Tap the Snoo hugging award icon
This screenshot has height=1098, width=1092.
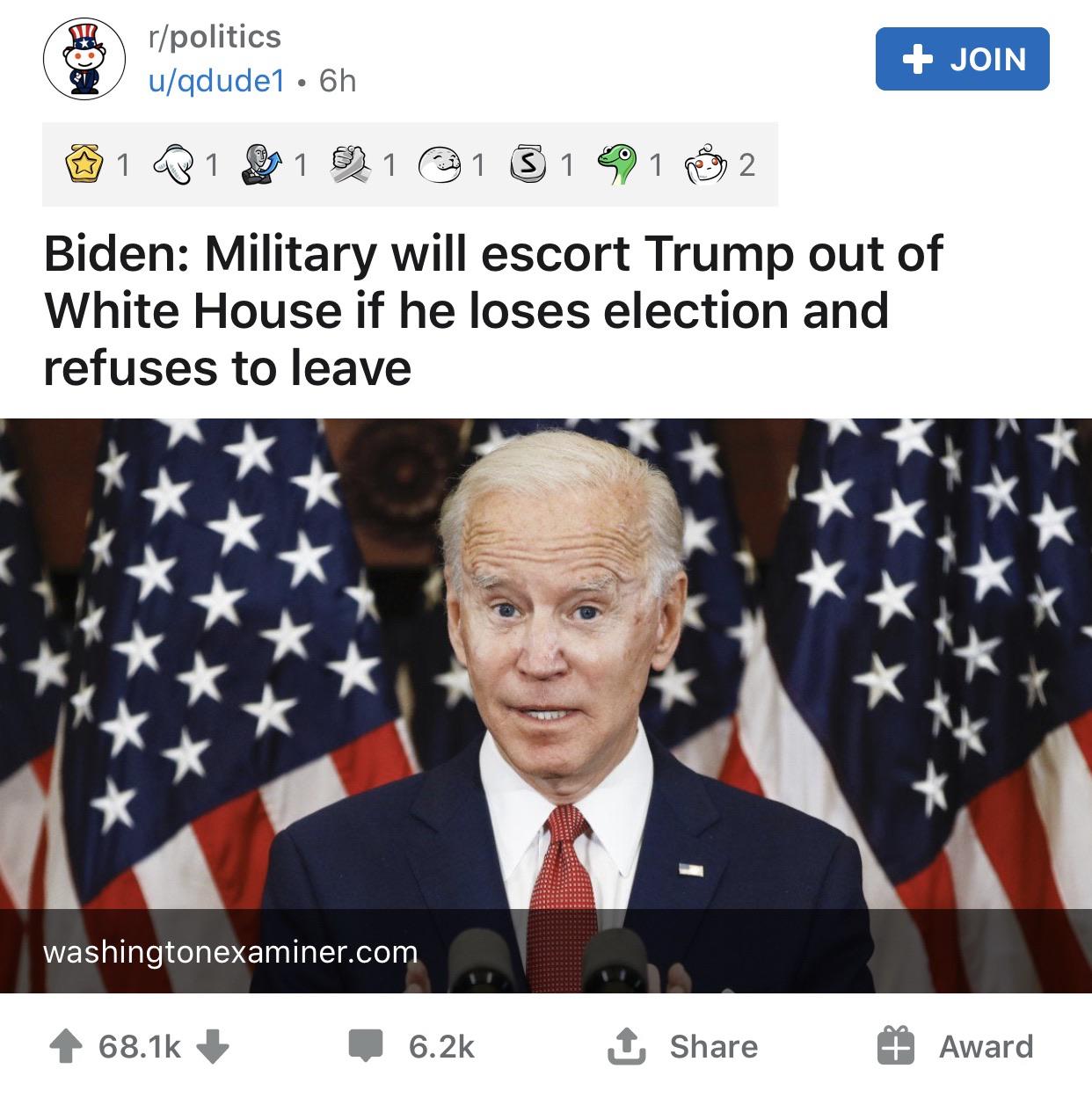pos(708,164)
